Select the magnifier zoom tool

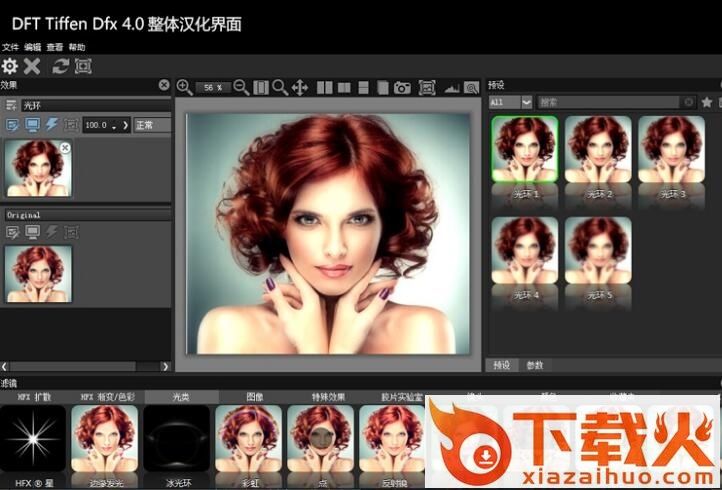coord(280,87)
